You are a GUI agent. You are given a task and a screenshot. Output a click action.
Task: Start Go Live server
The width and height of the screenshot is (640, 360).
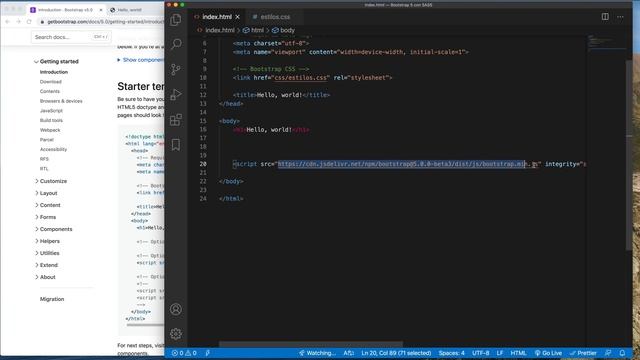pos(548,353)
